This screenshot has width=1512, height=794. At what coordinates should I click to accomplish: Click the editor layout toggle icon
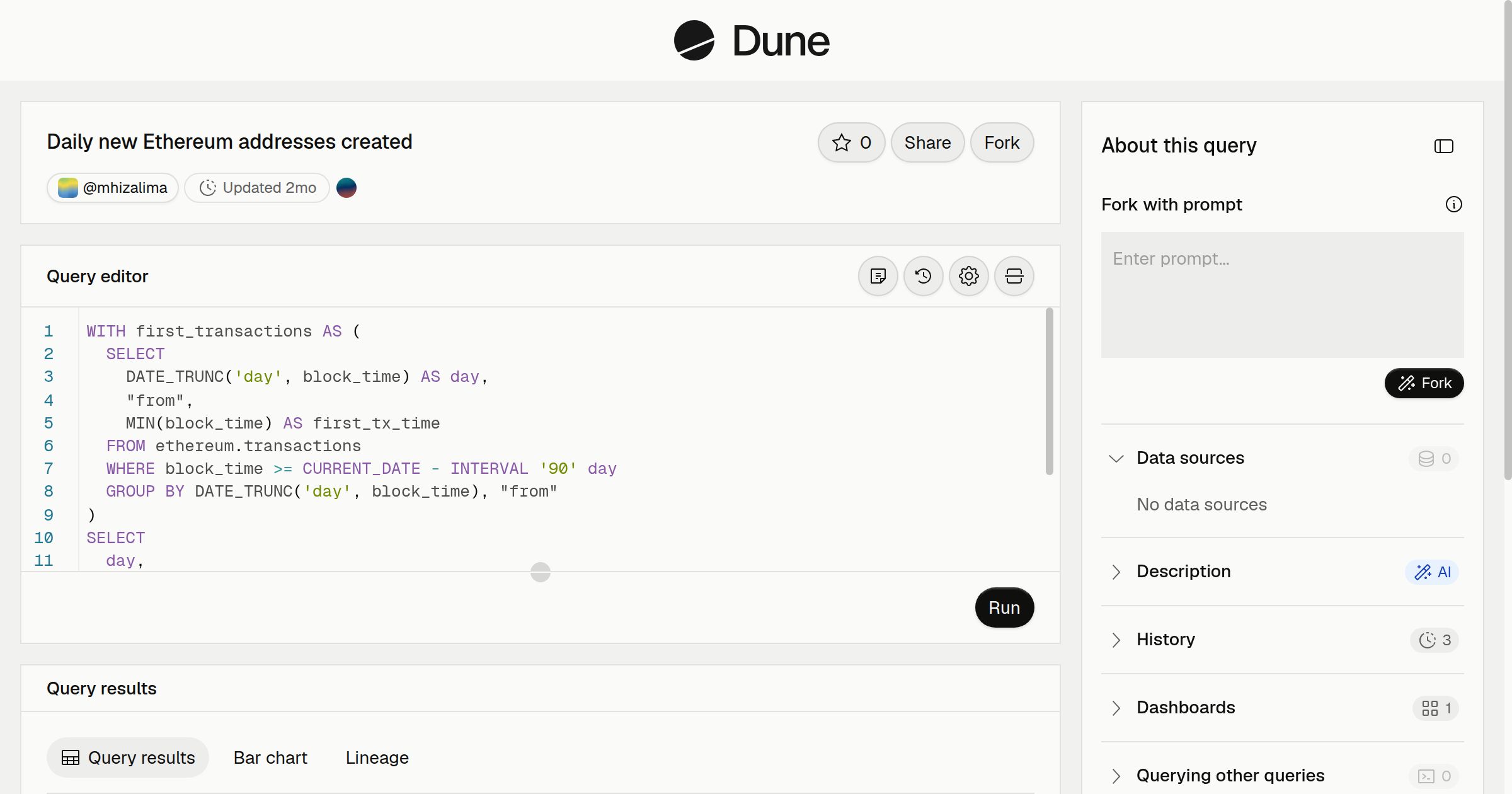pos(1014,276)
